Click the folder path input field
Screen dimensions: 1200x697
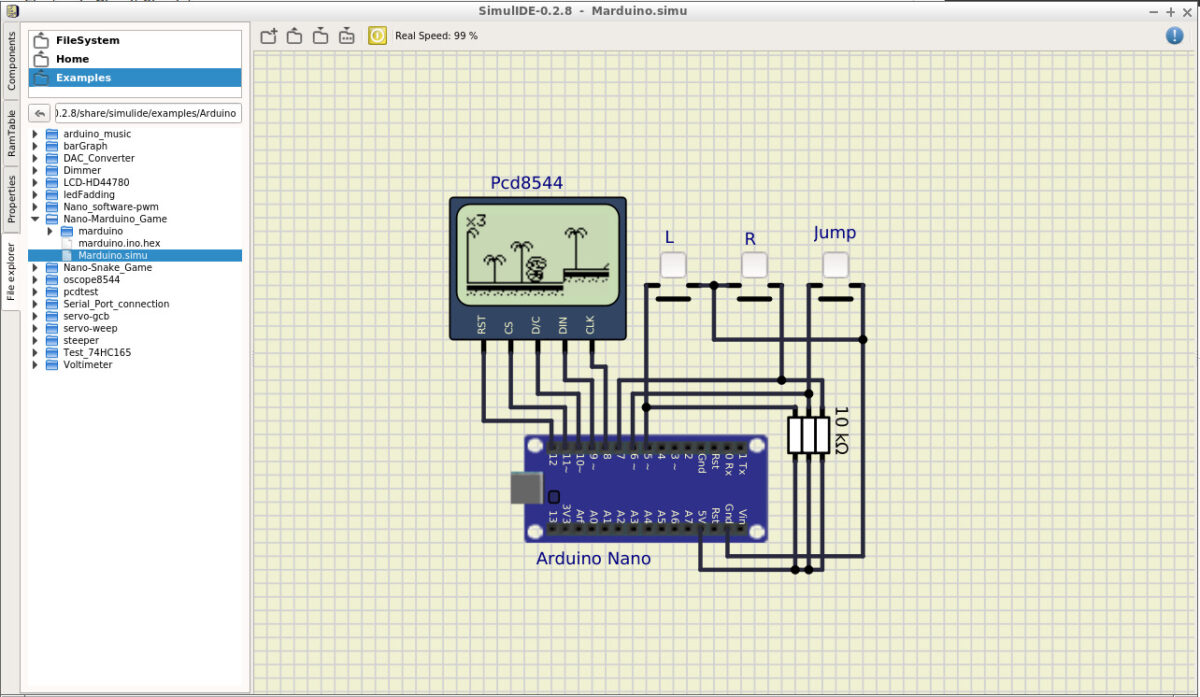click(x=145, y=112)
